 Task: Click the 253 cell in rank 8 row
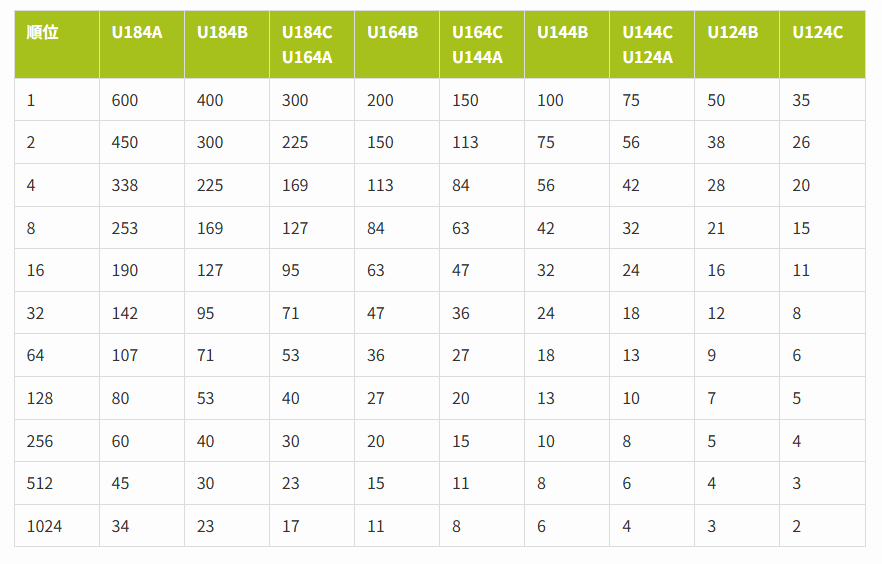[x=125, y=228]
